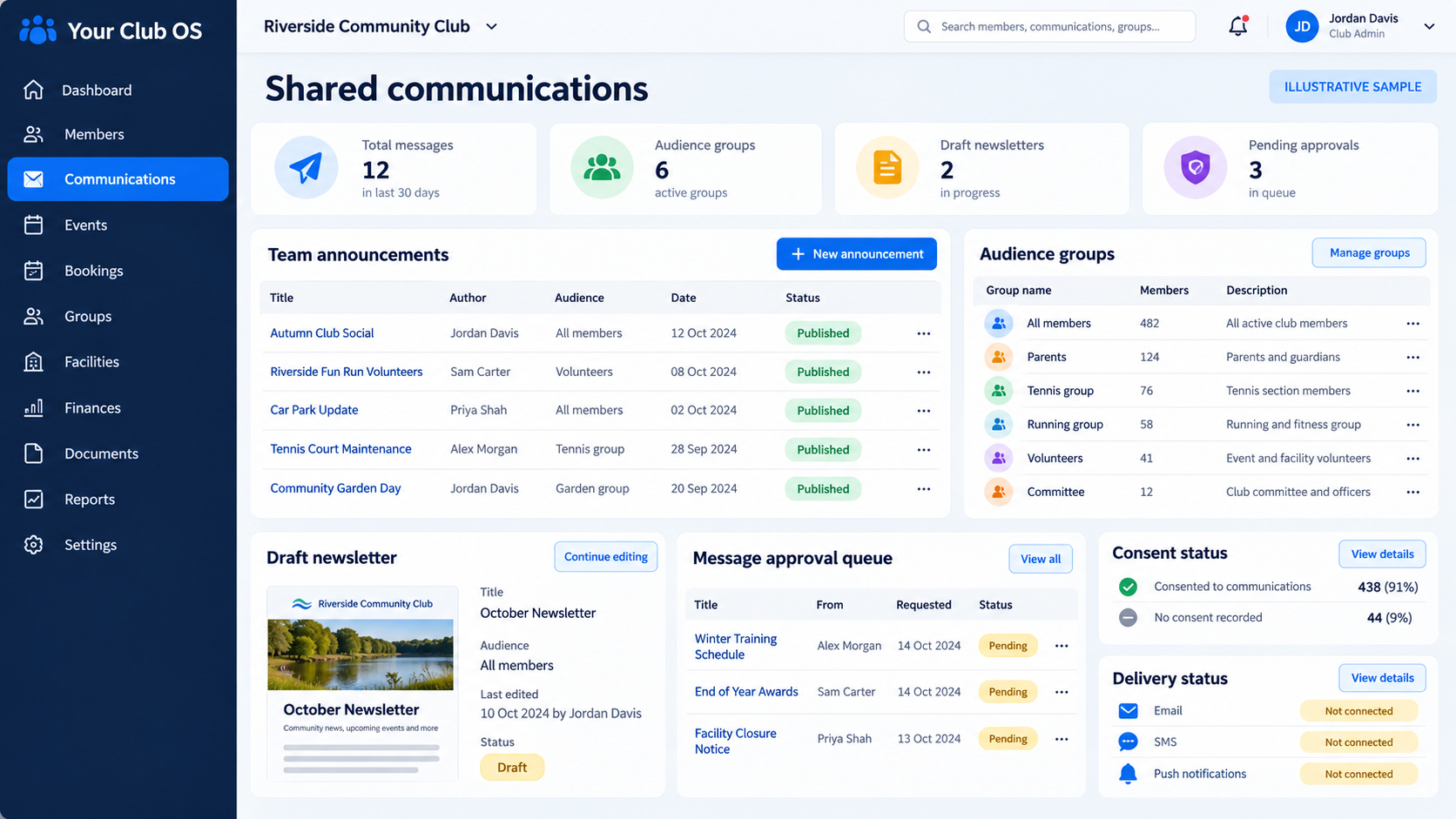
Task: Open the Community Garden Day announcement
Action: [x=335, y=488]
